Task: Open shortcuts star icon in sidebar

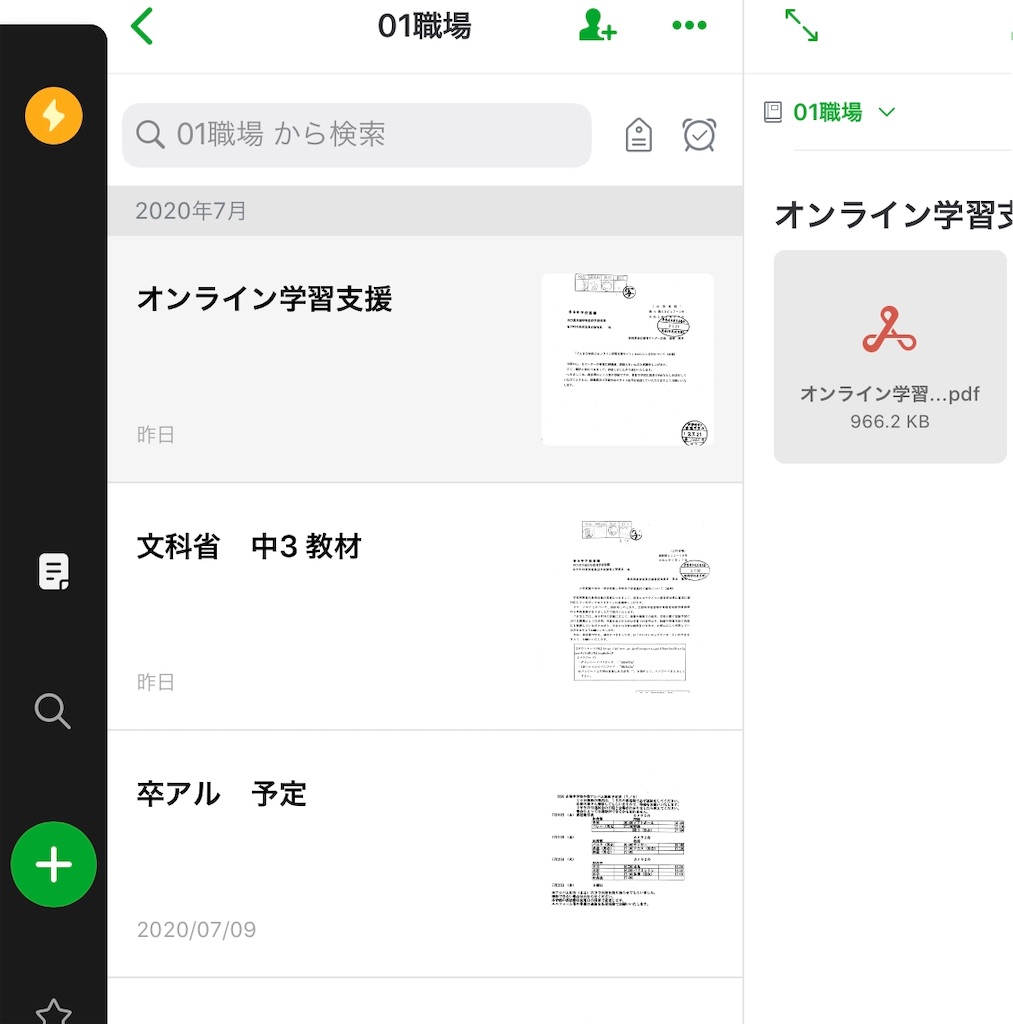Action: coord(54,1011)
